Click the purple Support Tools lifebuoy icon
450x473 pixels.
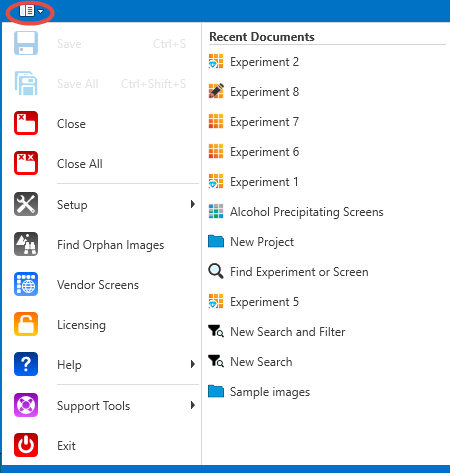[26, 405]
